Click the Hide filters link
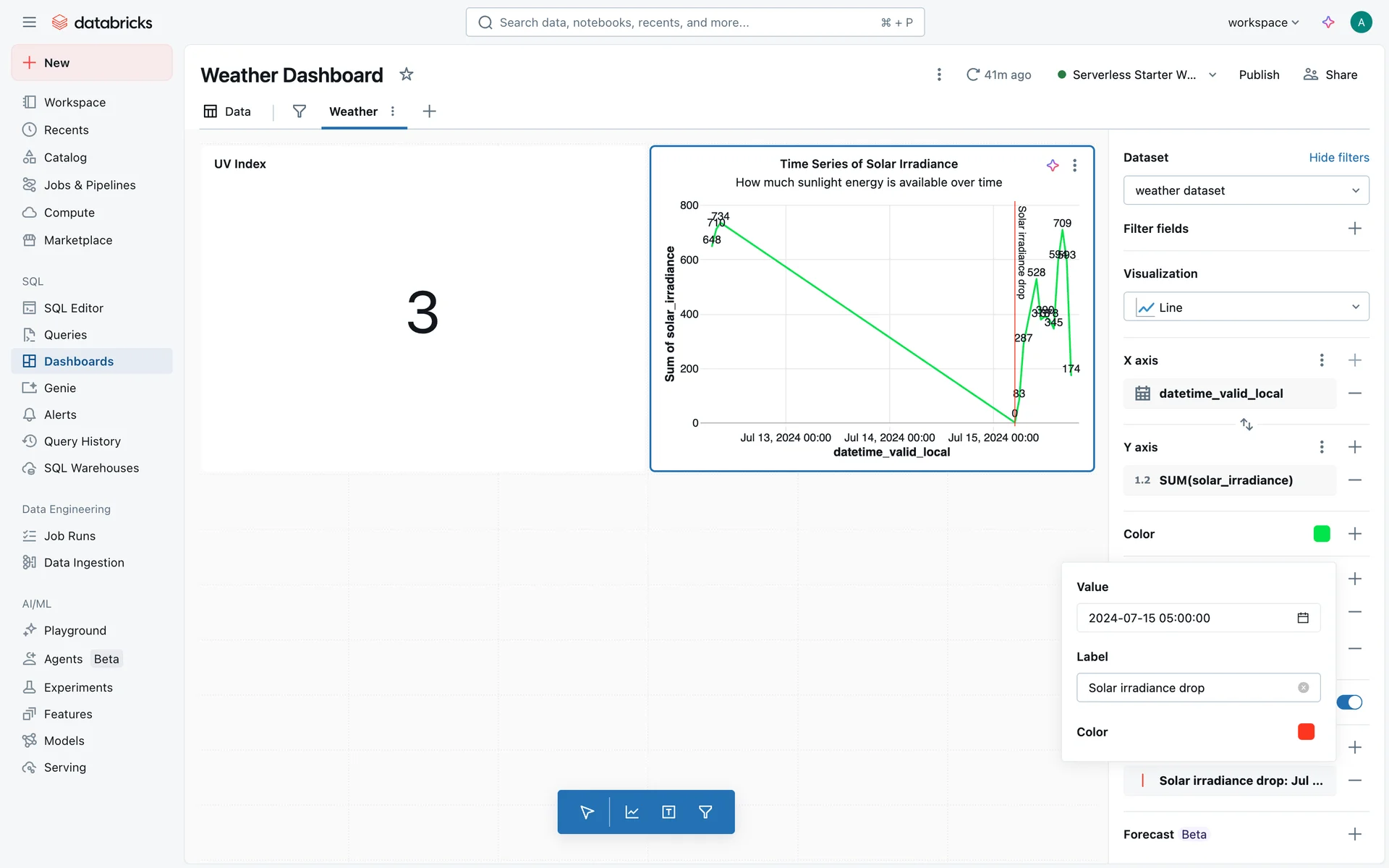The image size is (1389, 868). pyautogui.click(x=1338, y=158)
